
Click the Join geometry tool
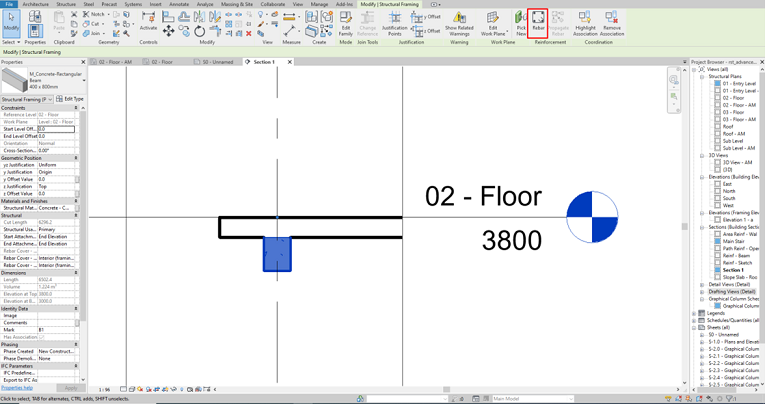tap(93, 33)
